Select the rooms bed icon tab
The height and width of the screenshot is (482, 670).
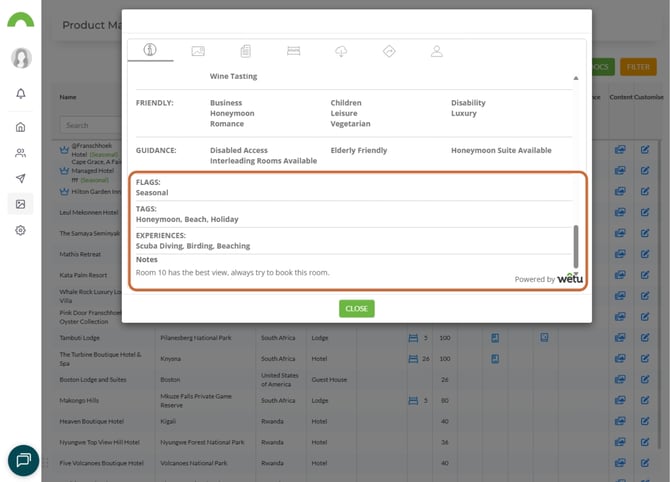tap(293, 50)
